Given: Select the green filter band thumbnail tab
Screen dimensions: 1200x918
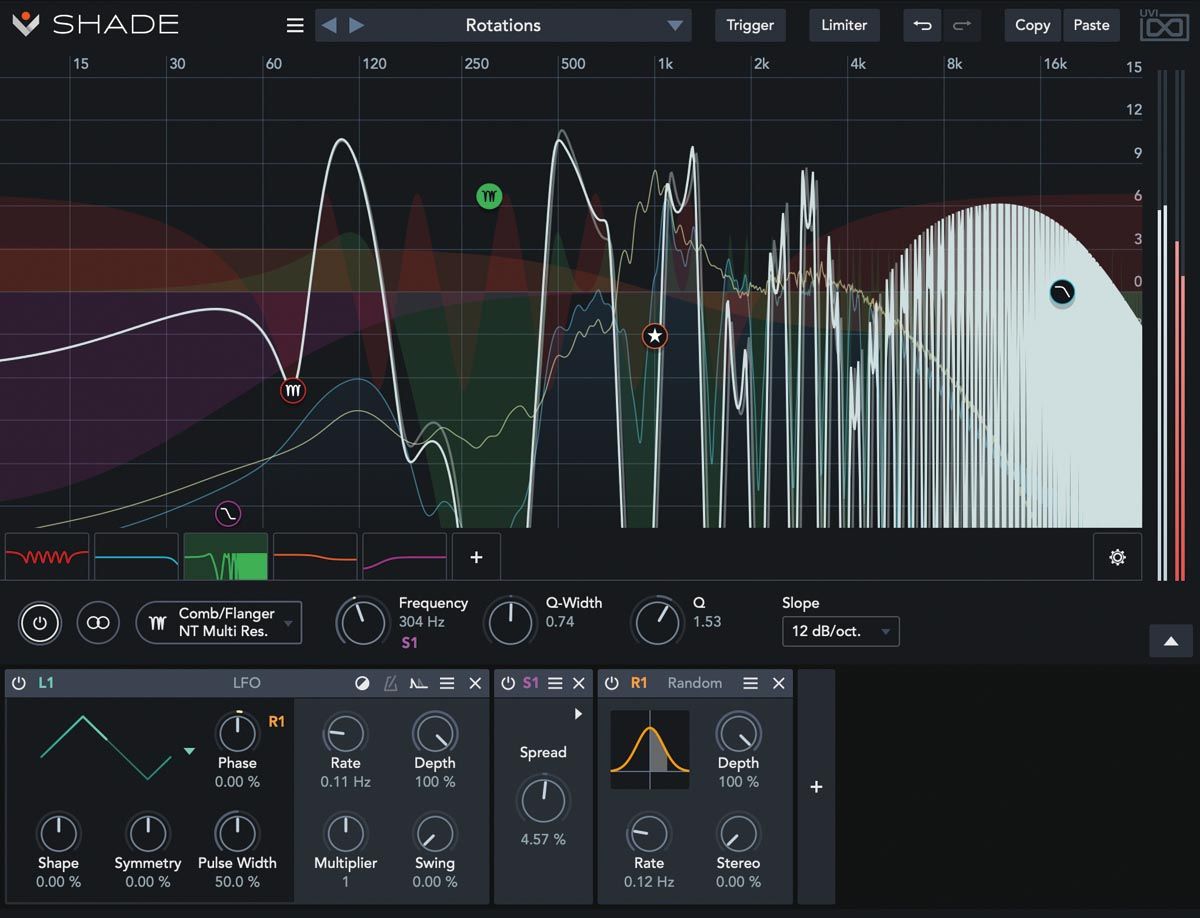Looking at the screenshot, I should pos(225,557).
